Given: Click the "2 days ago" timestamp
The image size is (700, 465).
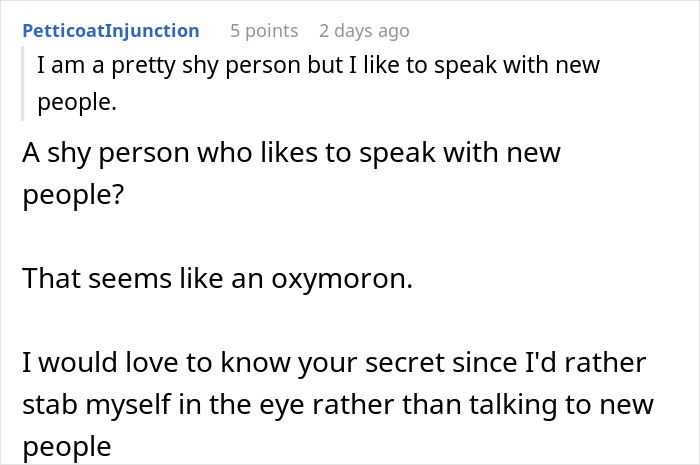Looking at the screenshot, I should tap(364, 31).
